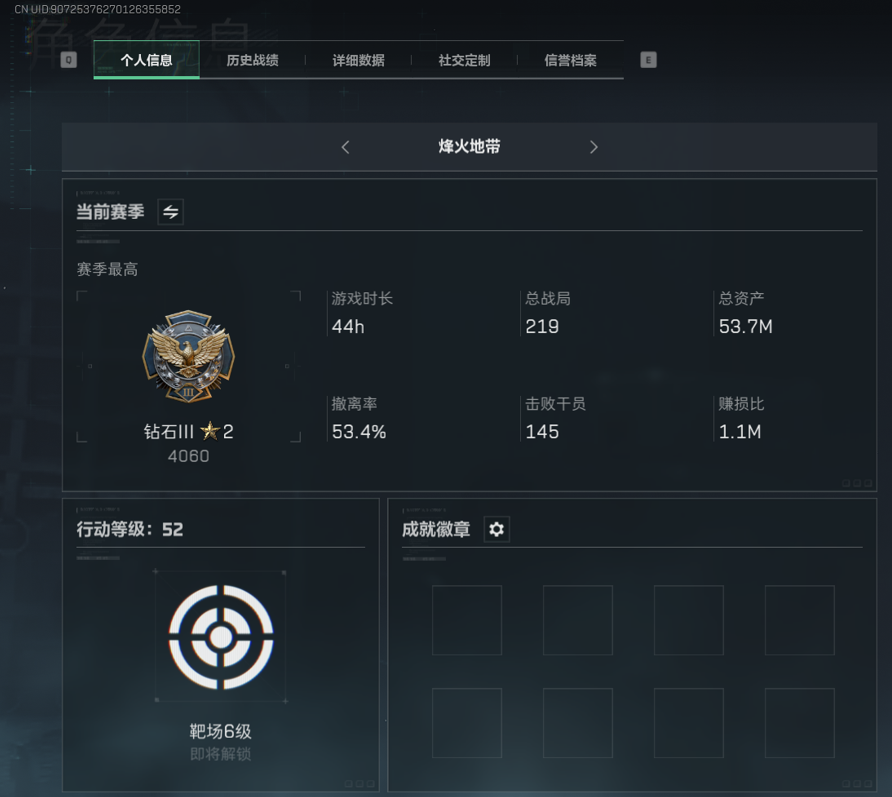Click the first empty badge slot

point(467,620)
